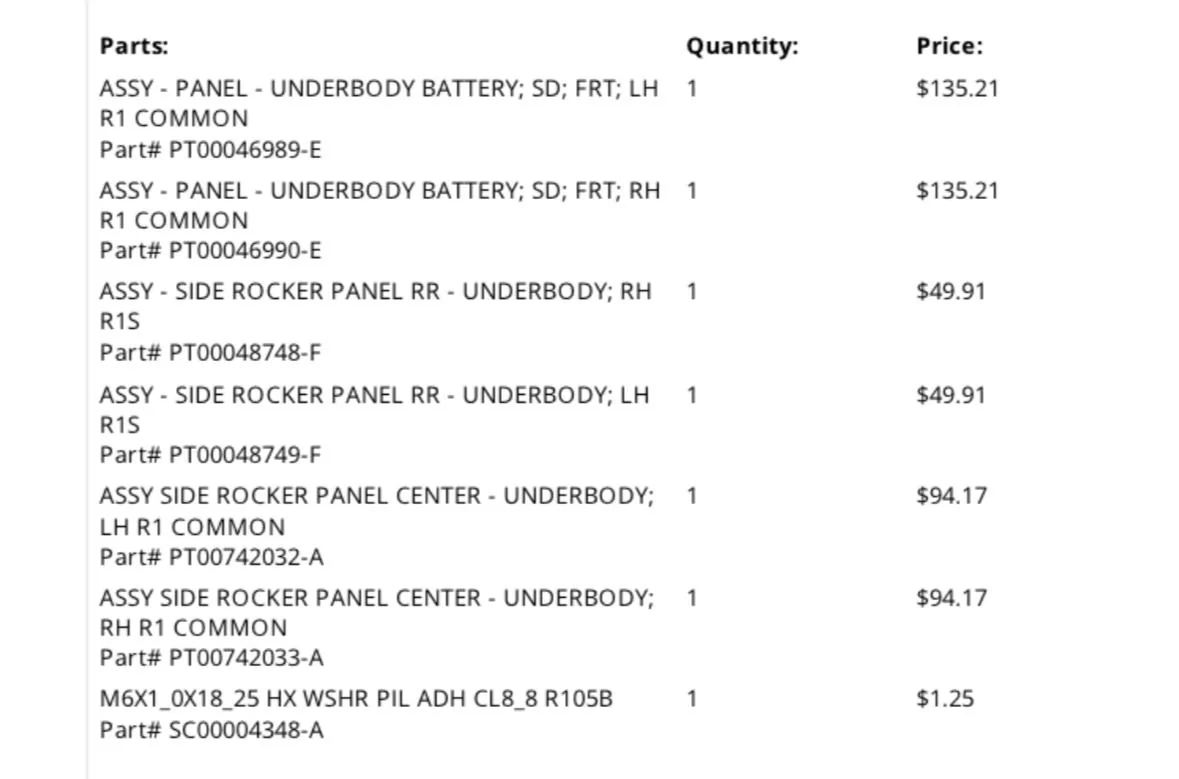Select part number PT00046990-E text
The image size is (1179, 779).
tap(245, 250)
